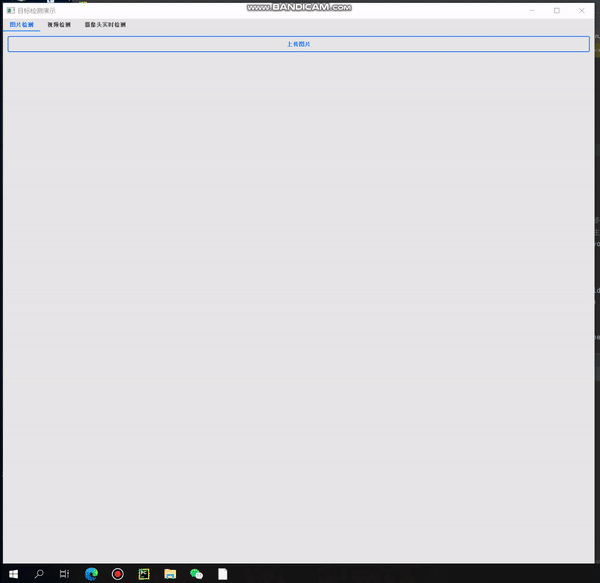
Task: Click the app icon in the title bar
Action: (x=11, y=10)
